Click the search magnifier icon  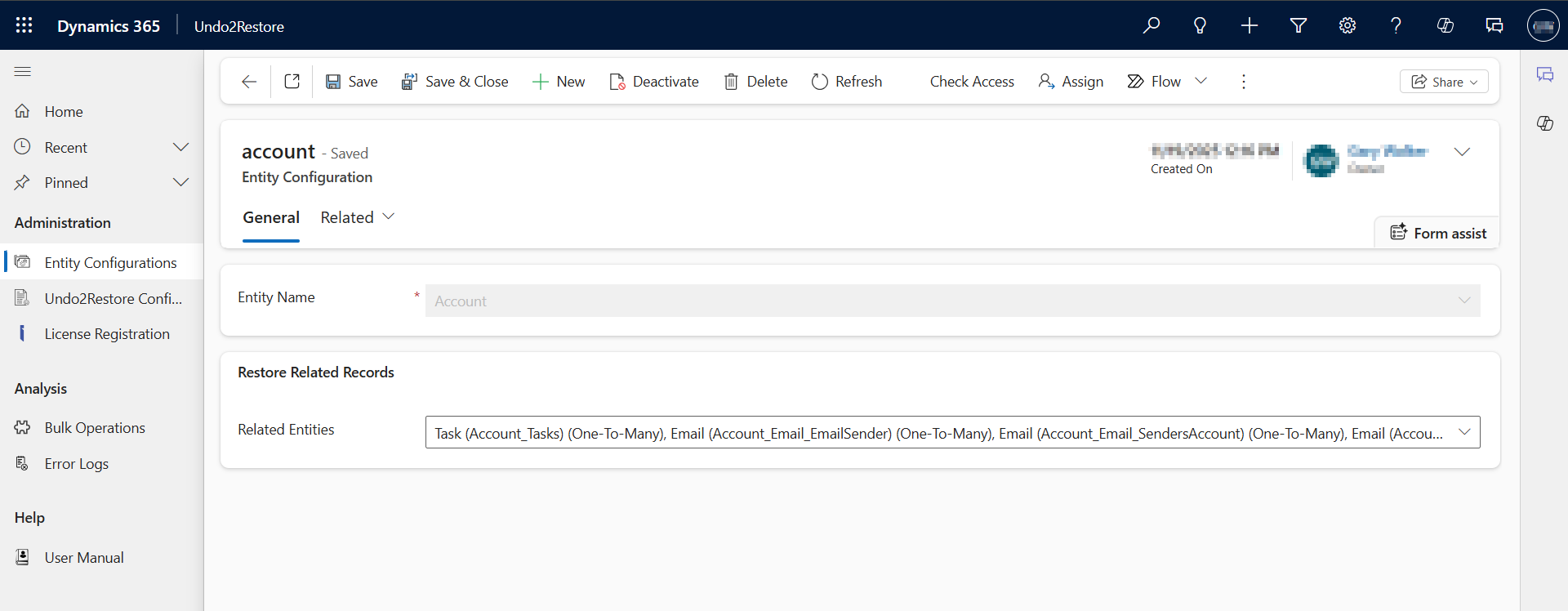coord(1151,25)
